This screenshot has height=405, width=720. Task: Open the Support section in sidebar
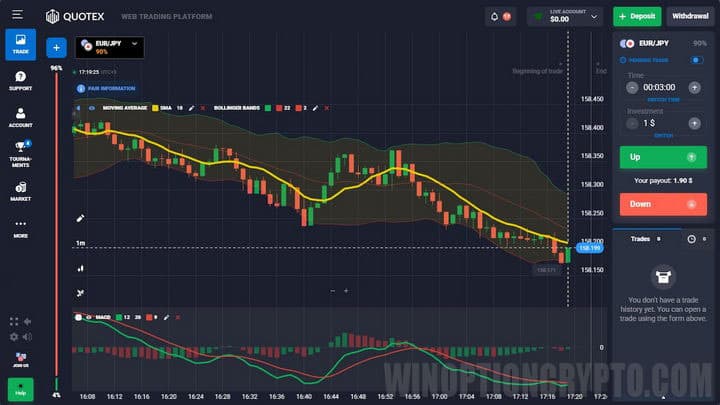tap(20, 81)
